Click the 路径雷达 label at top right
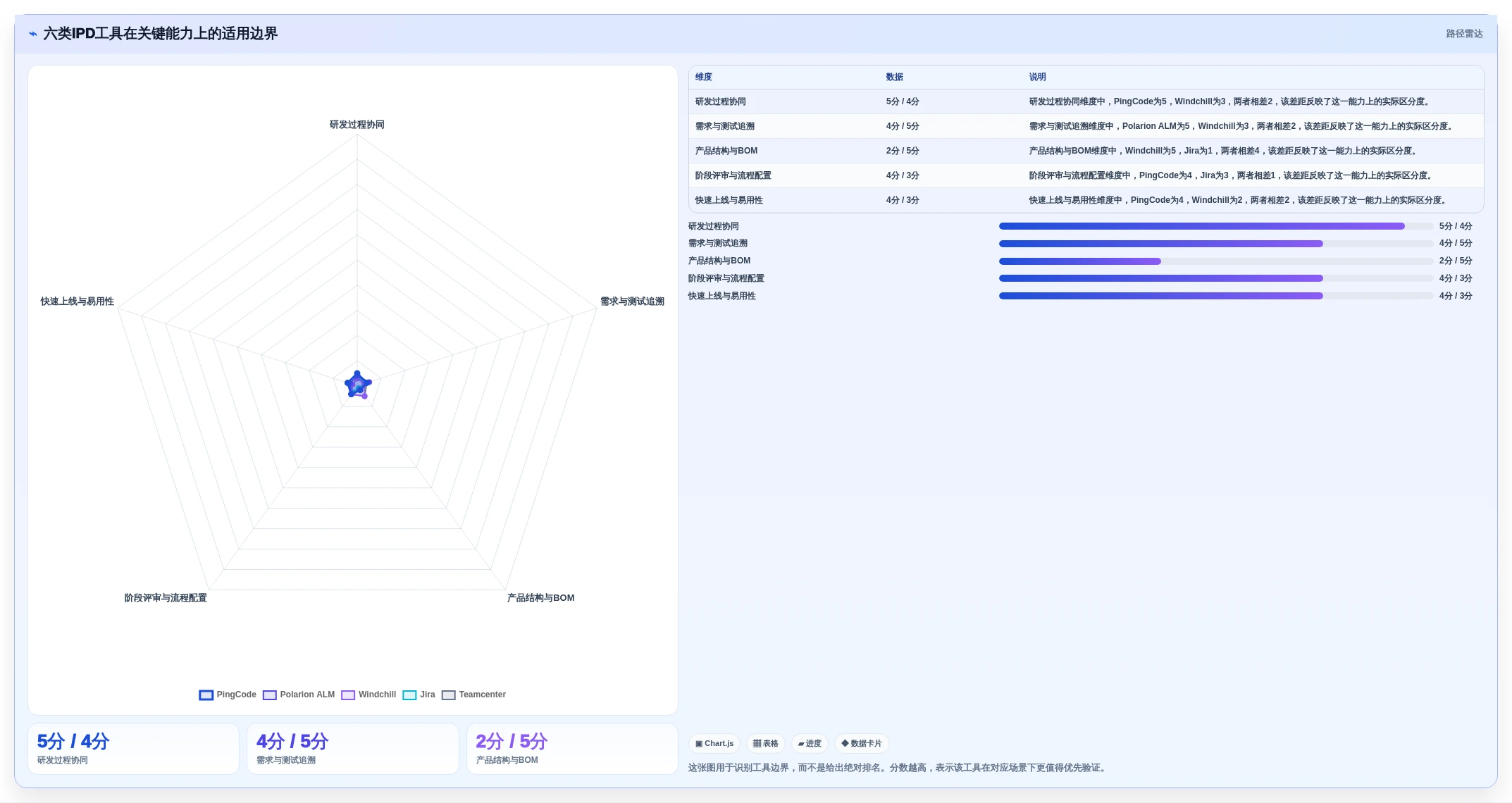This screenshot has width=1512, height=803. pyautogui.click(x=1464, y=34)
